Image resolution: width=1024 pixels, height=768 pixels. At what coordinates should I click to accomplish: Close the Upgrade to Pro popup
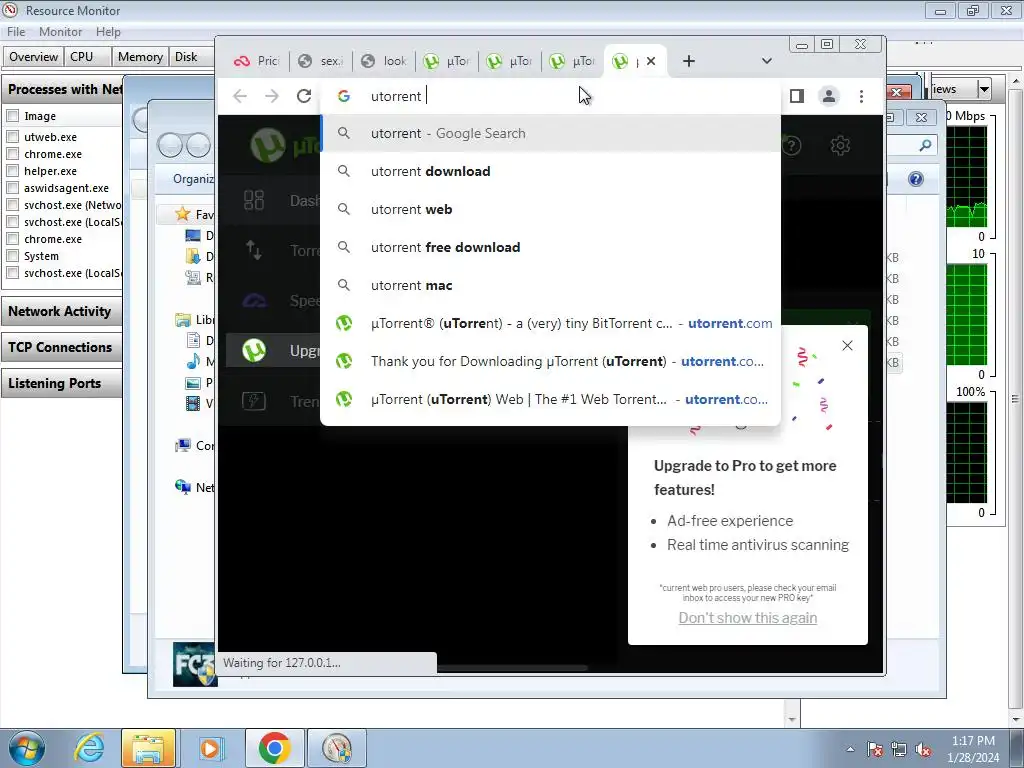(847, 345)
